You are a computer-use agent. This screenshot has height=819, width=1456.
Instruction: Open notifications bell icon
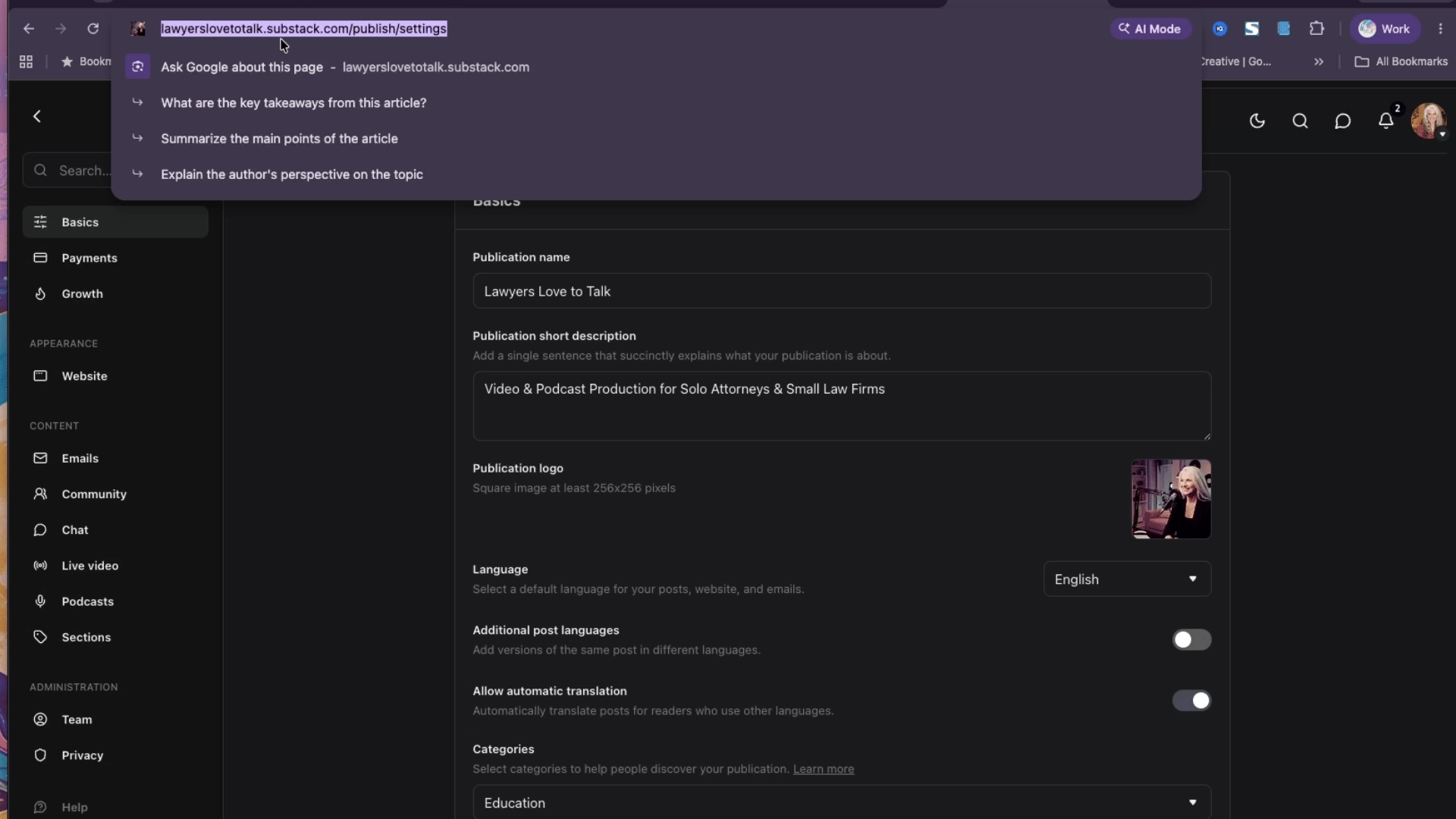click(1386, 120)
